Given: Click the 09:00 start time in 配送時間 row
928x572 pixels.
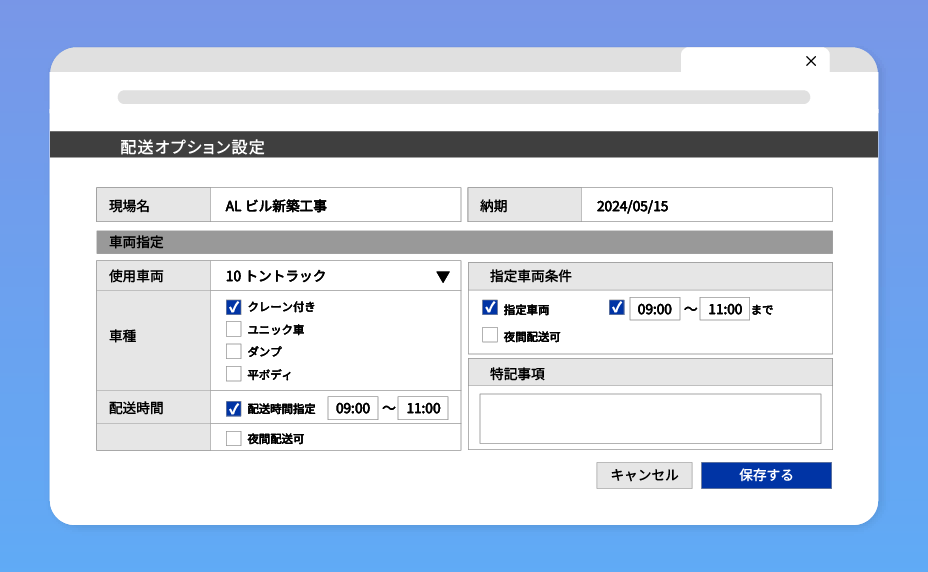Looking at the screenshot, I should 353,408.
